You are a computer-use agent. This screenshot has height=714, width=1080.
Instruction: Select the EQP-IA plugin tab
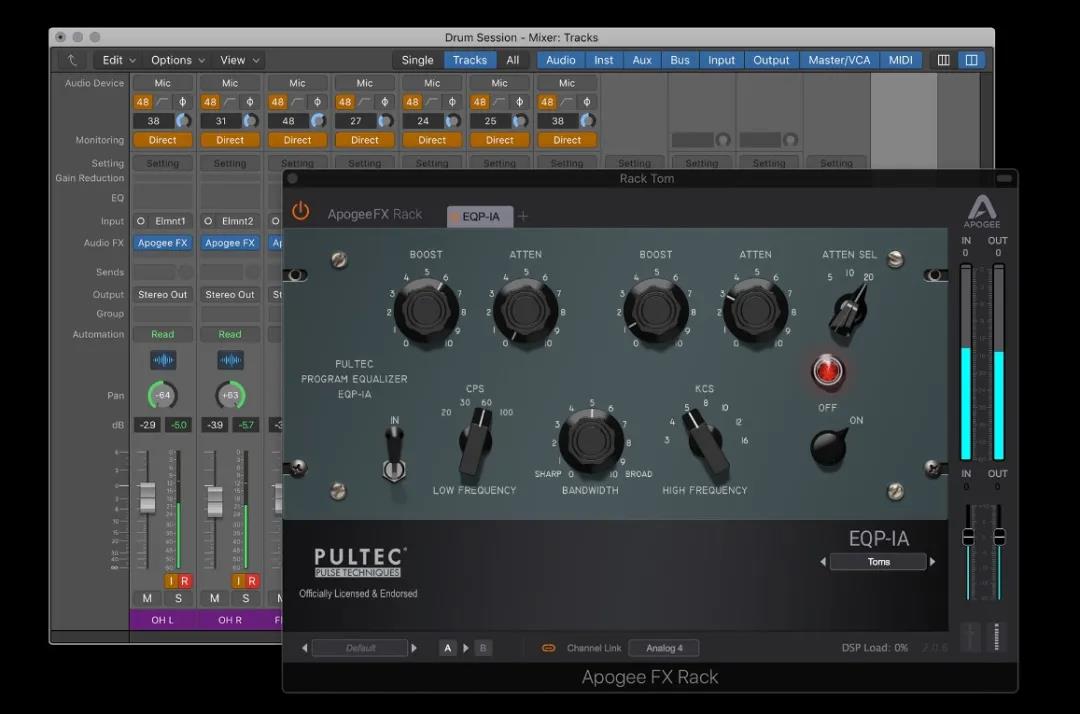[x=480, y=216]
